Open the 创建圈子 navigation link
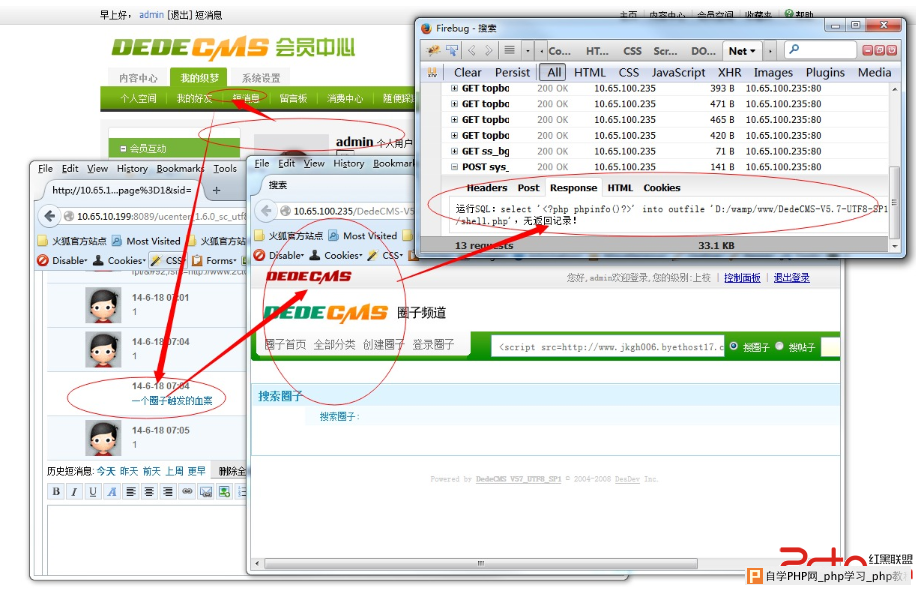916x590 pixels. (384, 345)
